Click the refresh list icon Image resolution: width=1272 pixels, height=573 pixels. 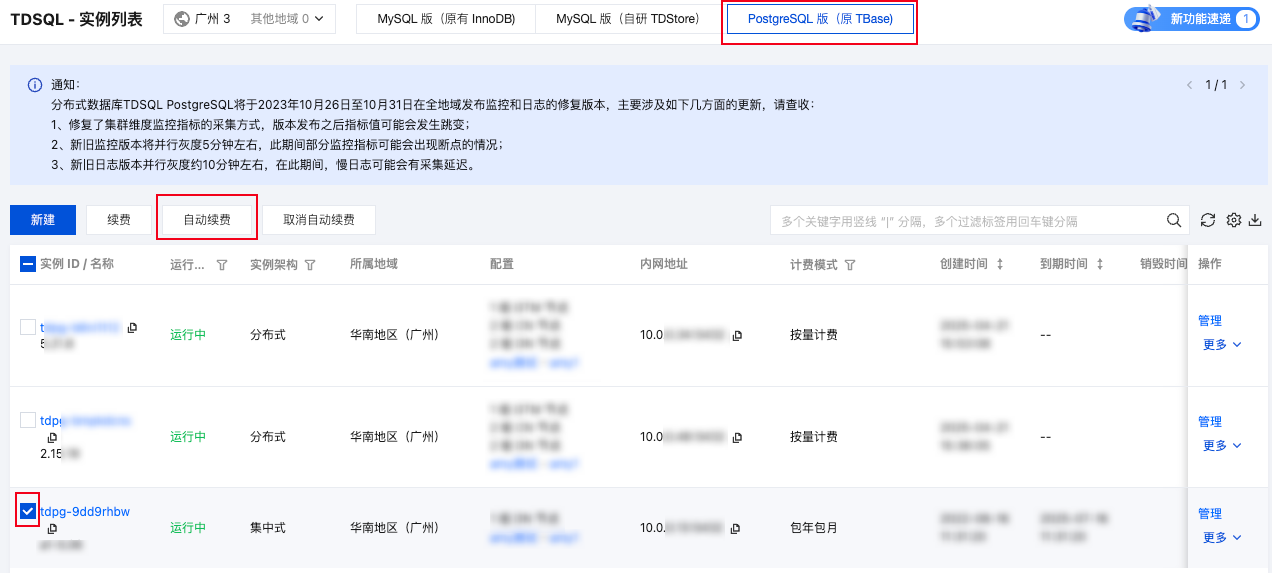1208,220
